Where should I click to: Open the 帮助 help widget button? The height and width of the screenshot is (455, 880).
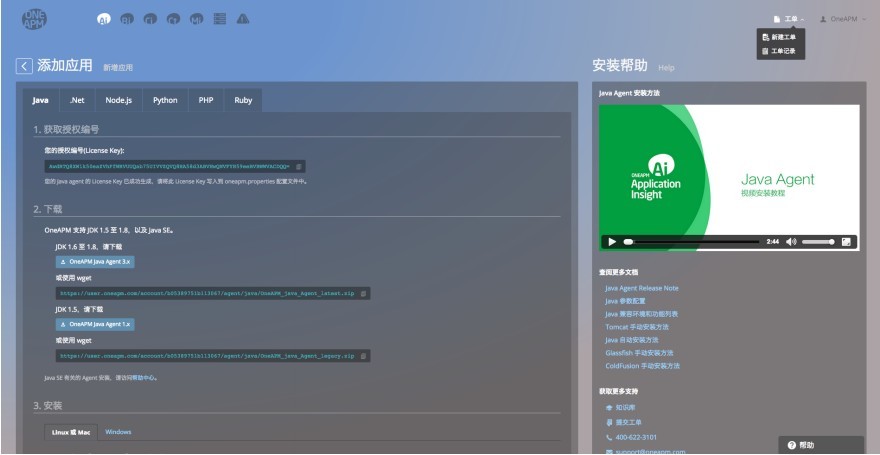(821, 445)
